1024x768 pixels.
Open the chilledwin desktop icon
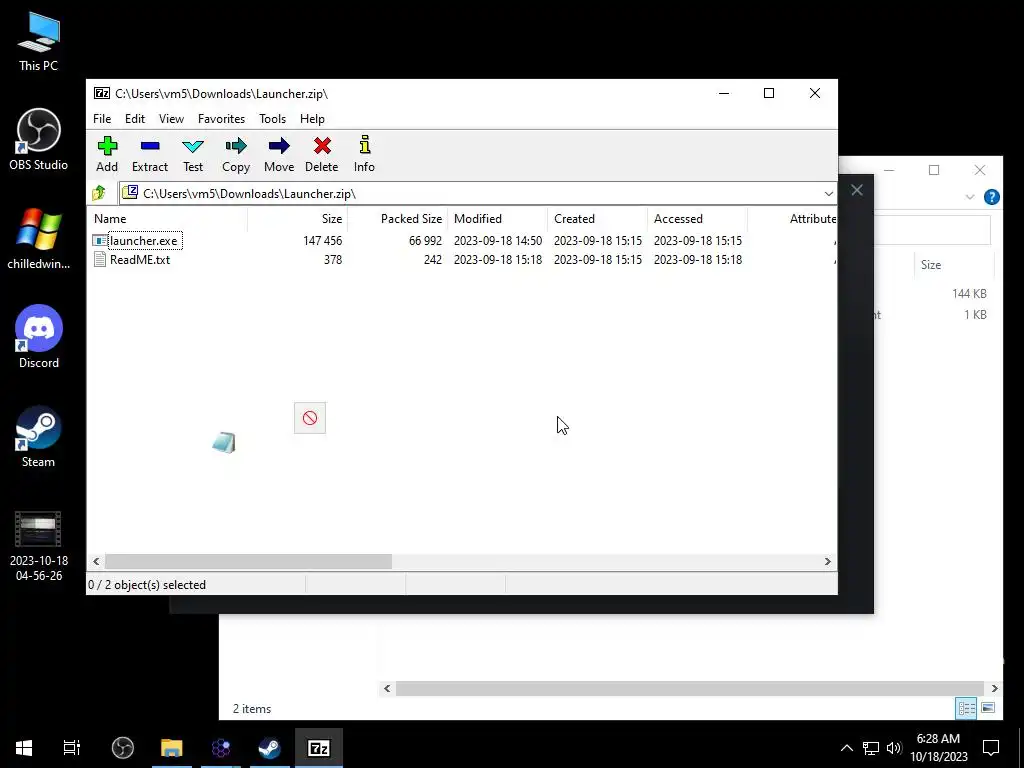(39, 239)
